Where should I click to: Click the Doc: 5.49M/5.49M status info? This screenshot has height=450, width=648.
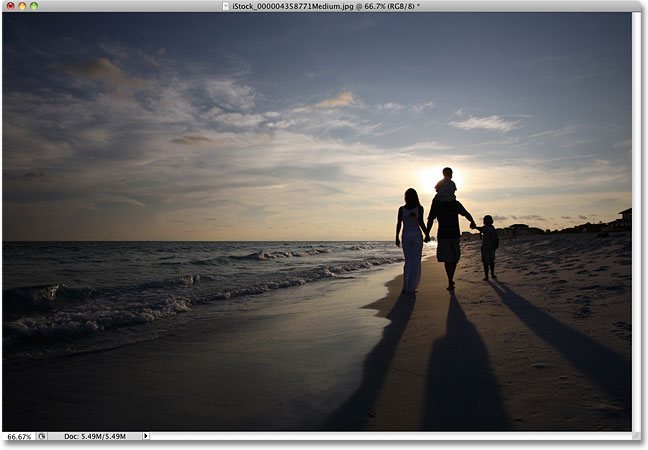(x=95, y=436)
